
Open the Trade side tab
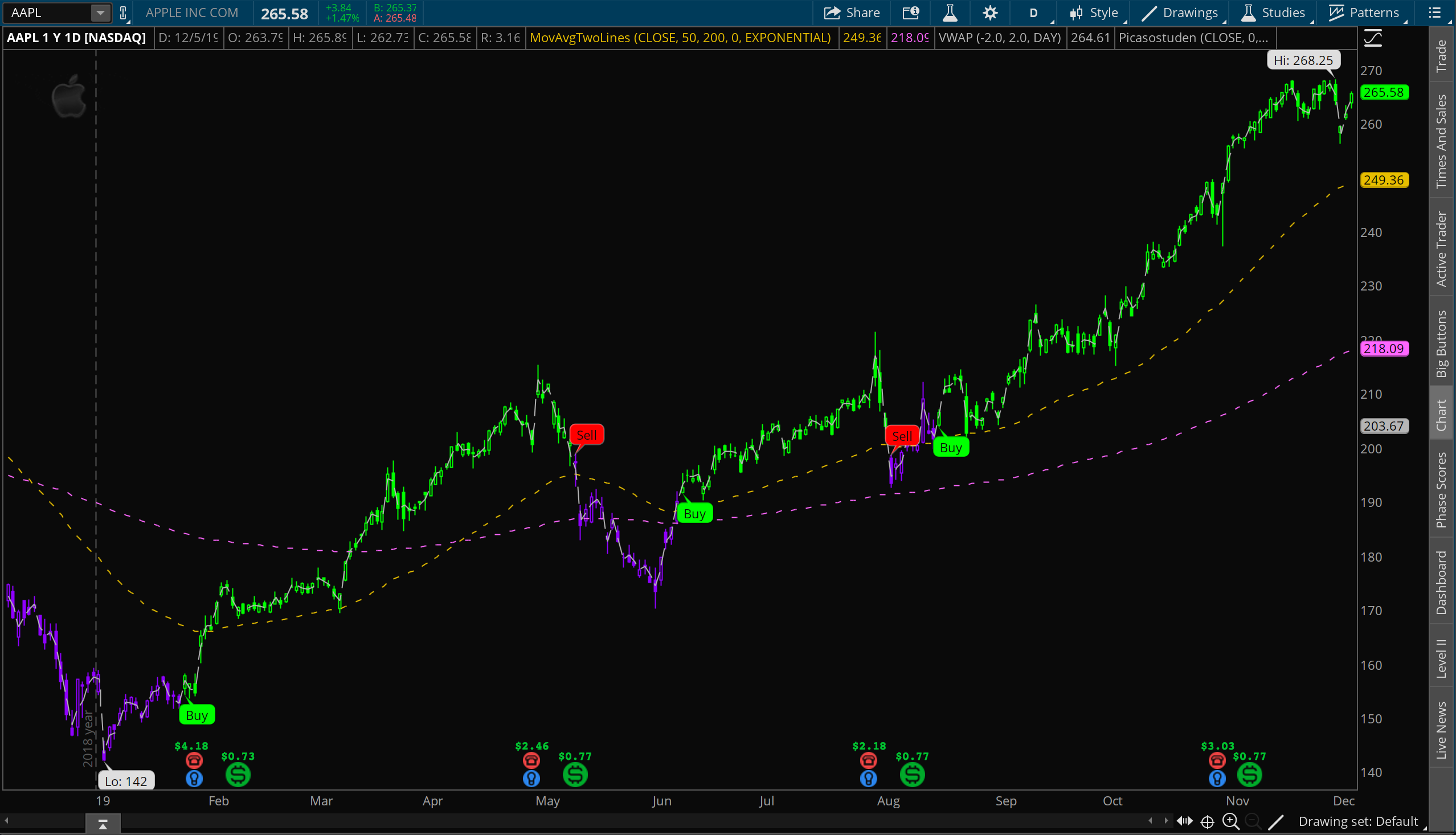[x=1441, y=56]
